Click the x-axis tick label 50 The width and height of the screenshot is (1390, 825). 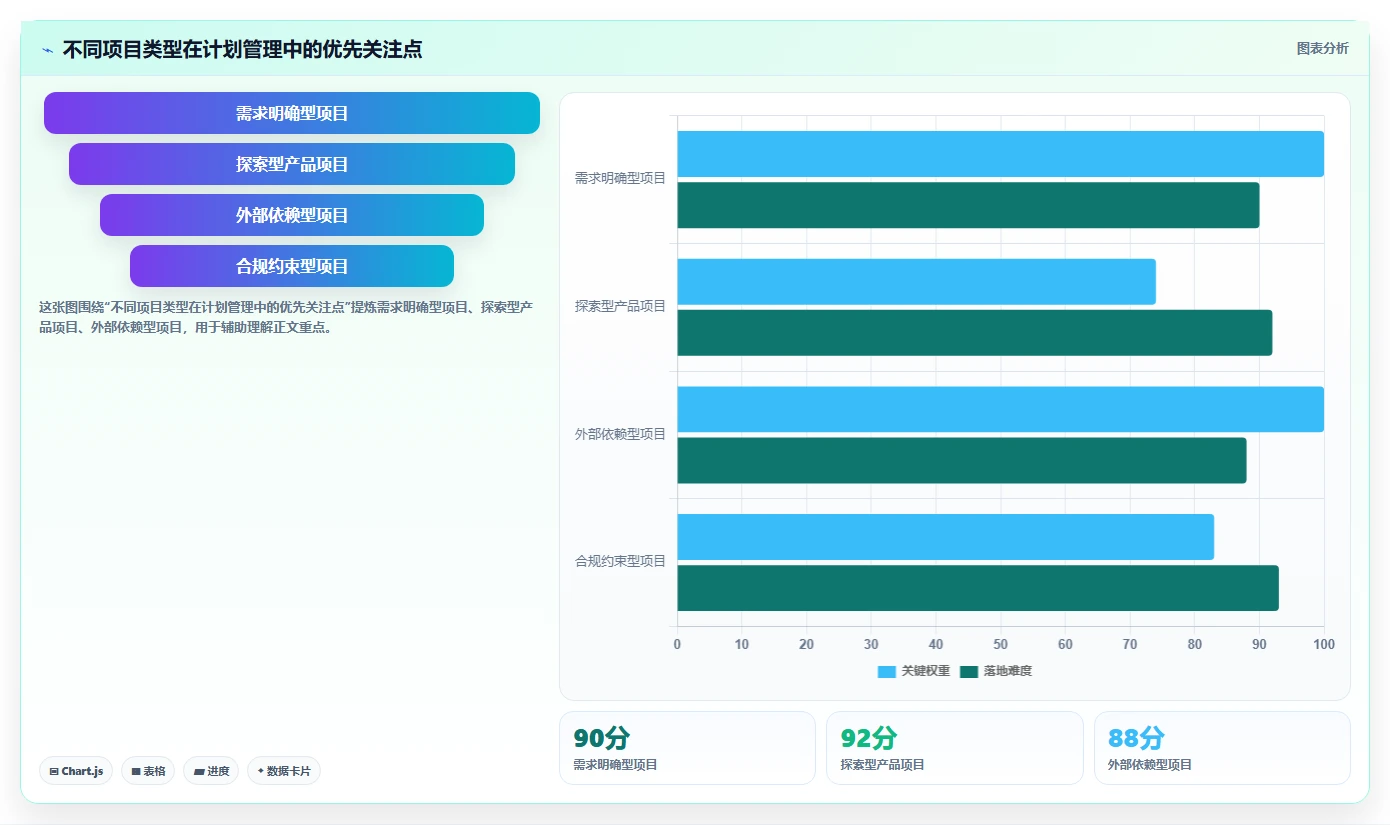click(1001, 645)
